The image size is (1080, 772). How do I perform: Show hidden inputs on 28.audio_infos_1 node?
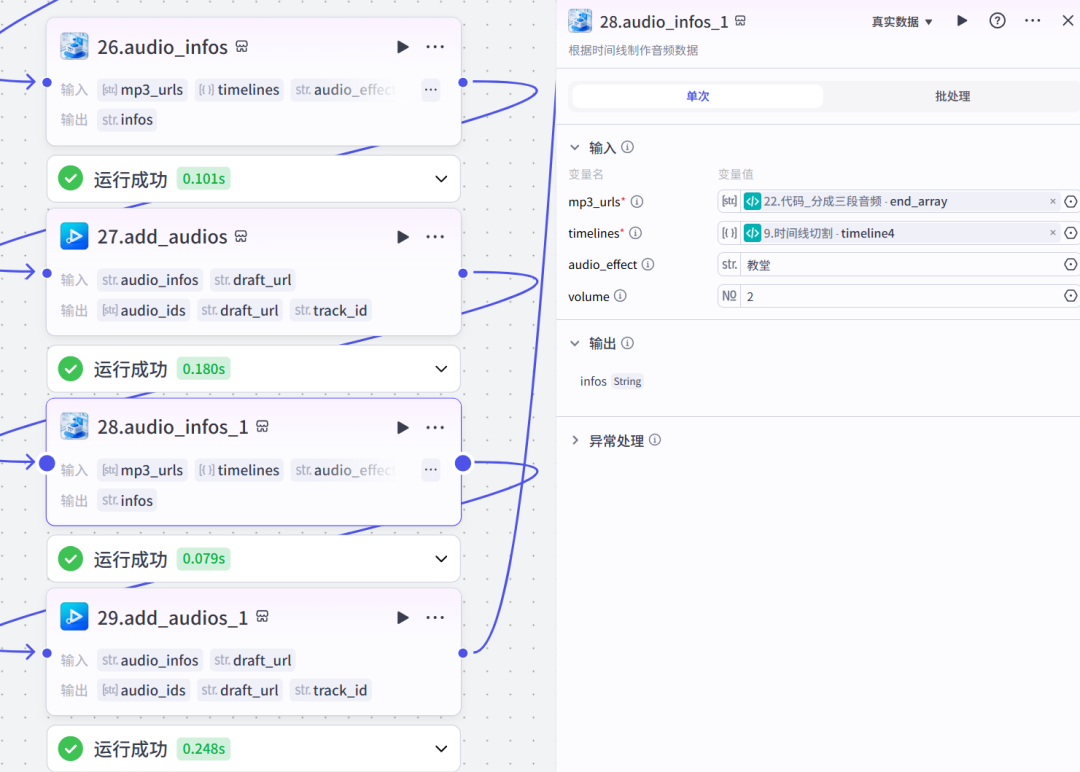(430, 470)
